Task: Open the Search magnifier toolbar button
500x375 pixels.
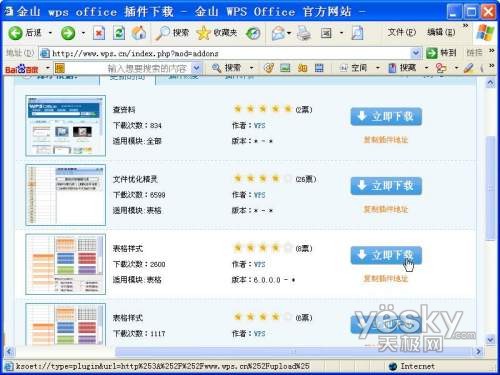Action: (173, 33)
